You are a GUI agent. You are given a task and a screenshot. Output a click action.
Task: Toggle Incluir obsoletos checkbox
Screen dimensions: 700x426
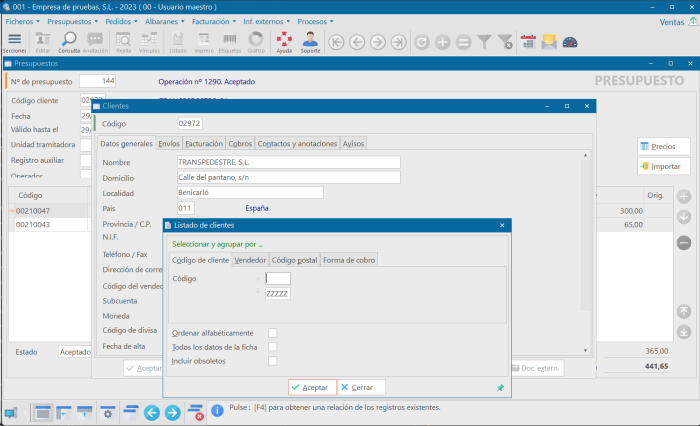click(x=272, y=361)
